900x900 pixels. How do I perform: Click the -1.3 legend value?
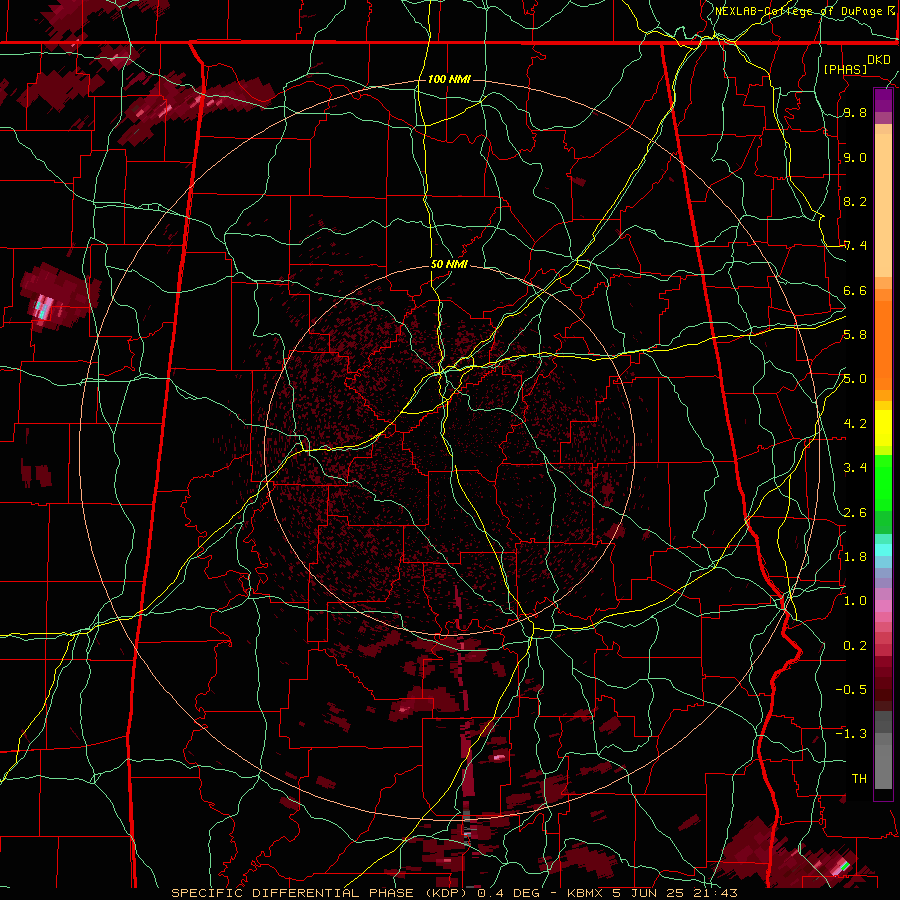pos(851,734)
